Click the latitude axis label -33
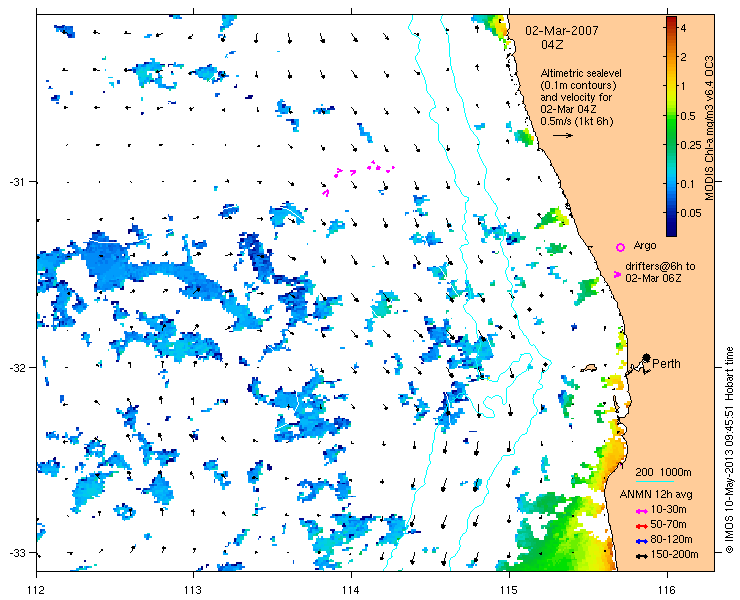Viewport: 740px width, 600px height. [x=16, y=553]
